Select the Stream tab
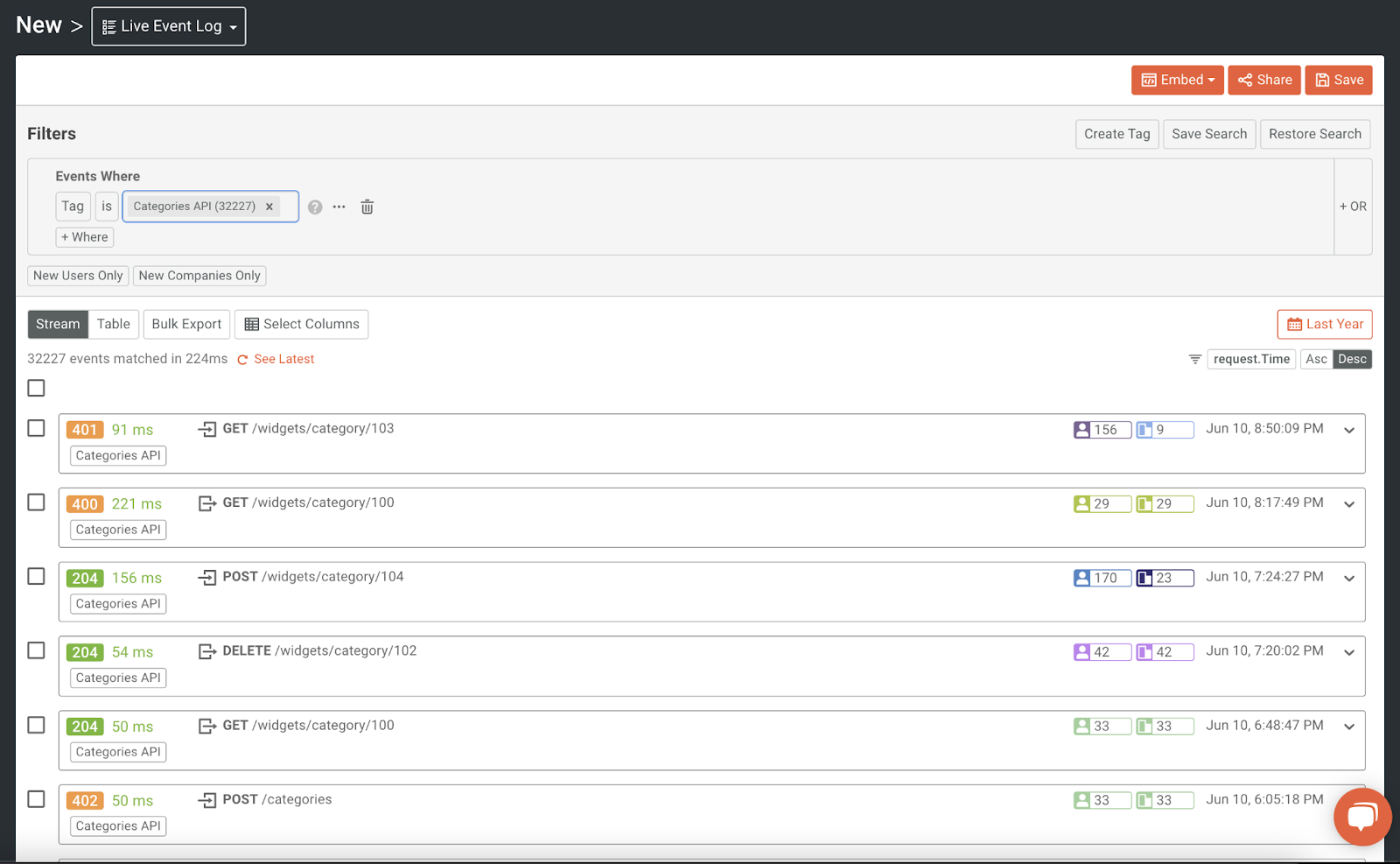The width and height of the screenshot is (1400, 864). coord(58,324)
